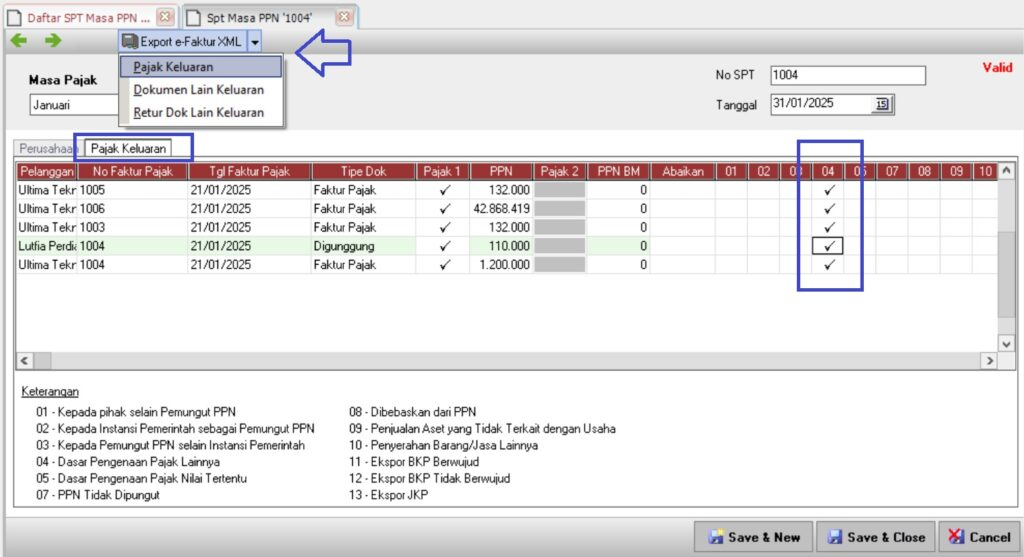Click the Export e-Faktur XML button
Viewport: 1024px width, 557px height.
(x=182, y=42)
